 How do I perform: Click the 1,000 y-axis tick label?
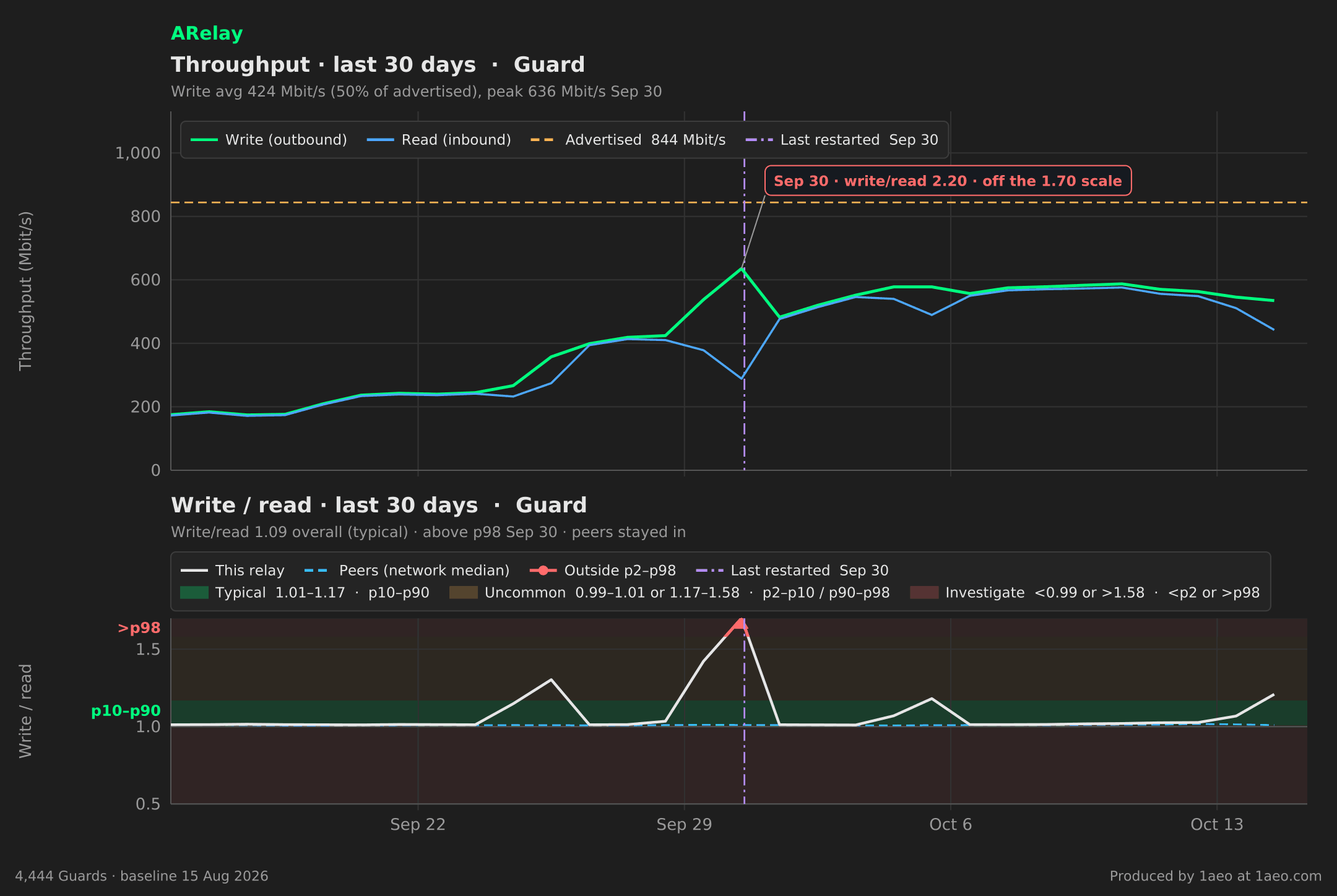tap(137, 153)
